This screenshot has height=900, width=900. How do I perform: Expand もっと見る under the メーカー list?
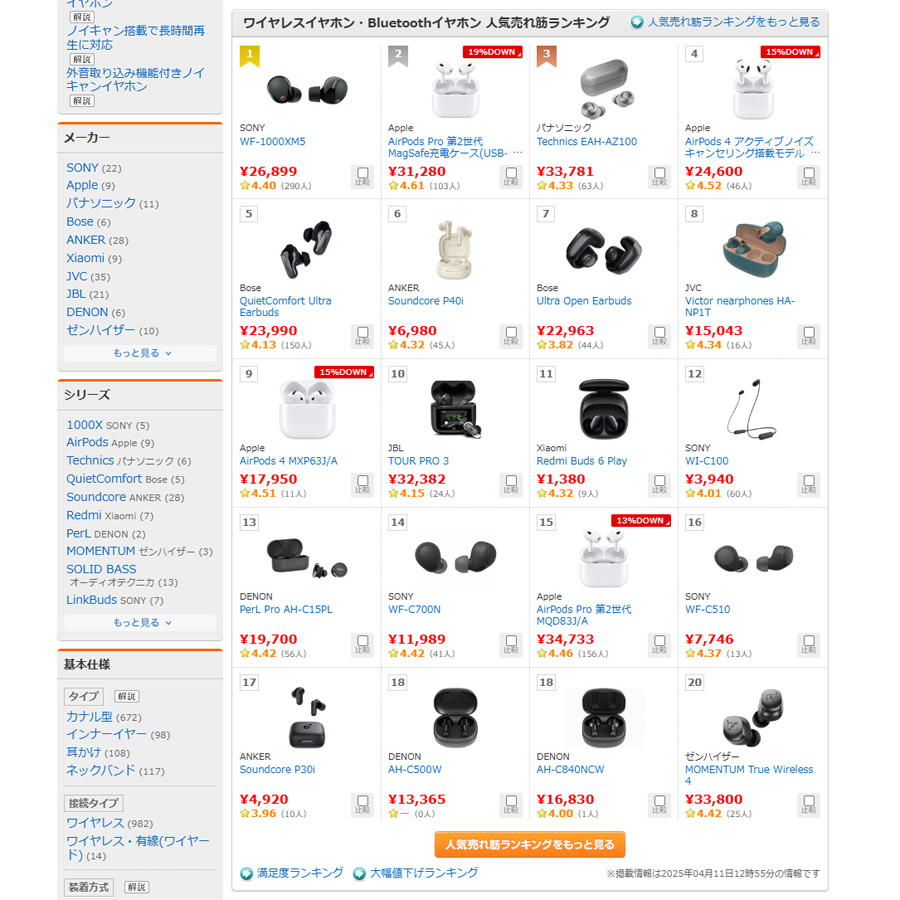point(141,353)
